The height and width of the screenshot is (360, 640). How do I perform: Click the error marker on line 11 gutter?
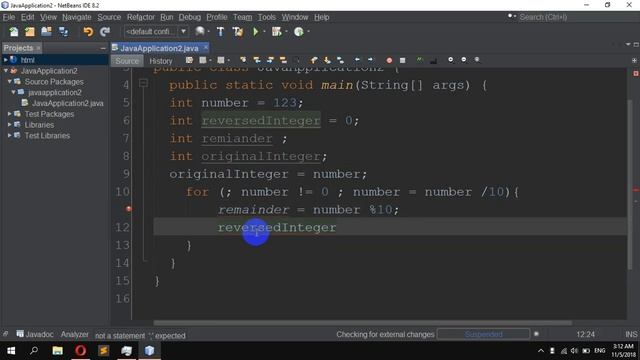tap(129, 209)
